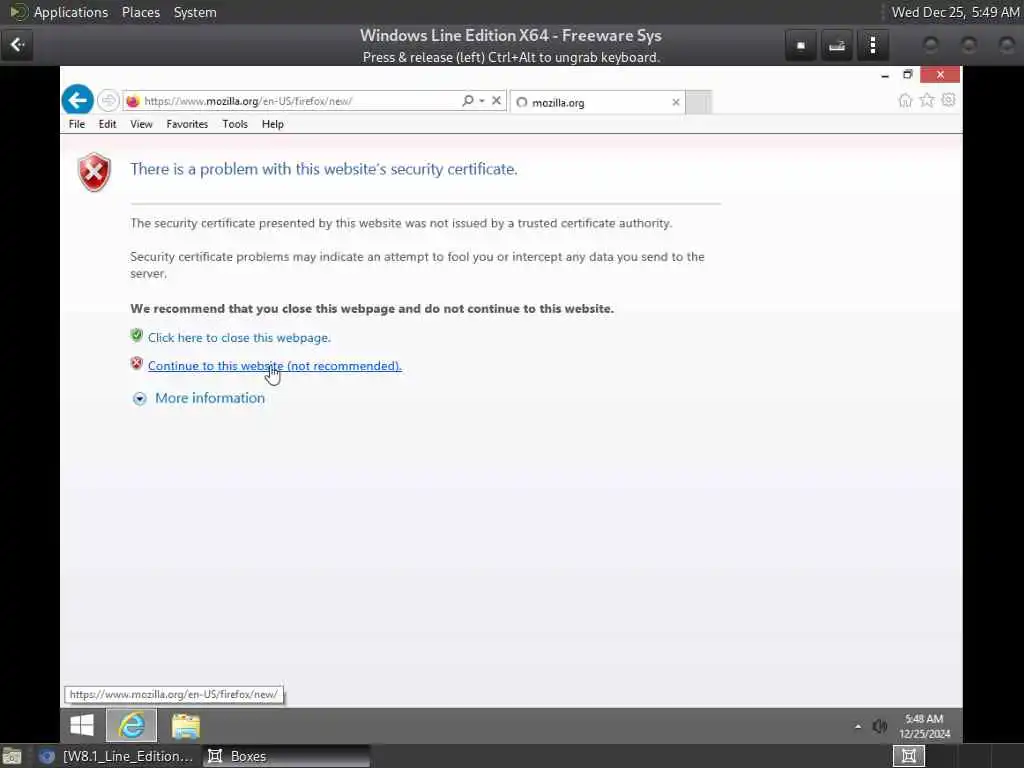The image size is (1024, 768).
Task: Open the Windows Start button
Action: pyautogui.click(x=82, y=725)
